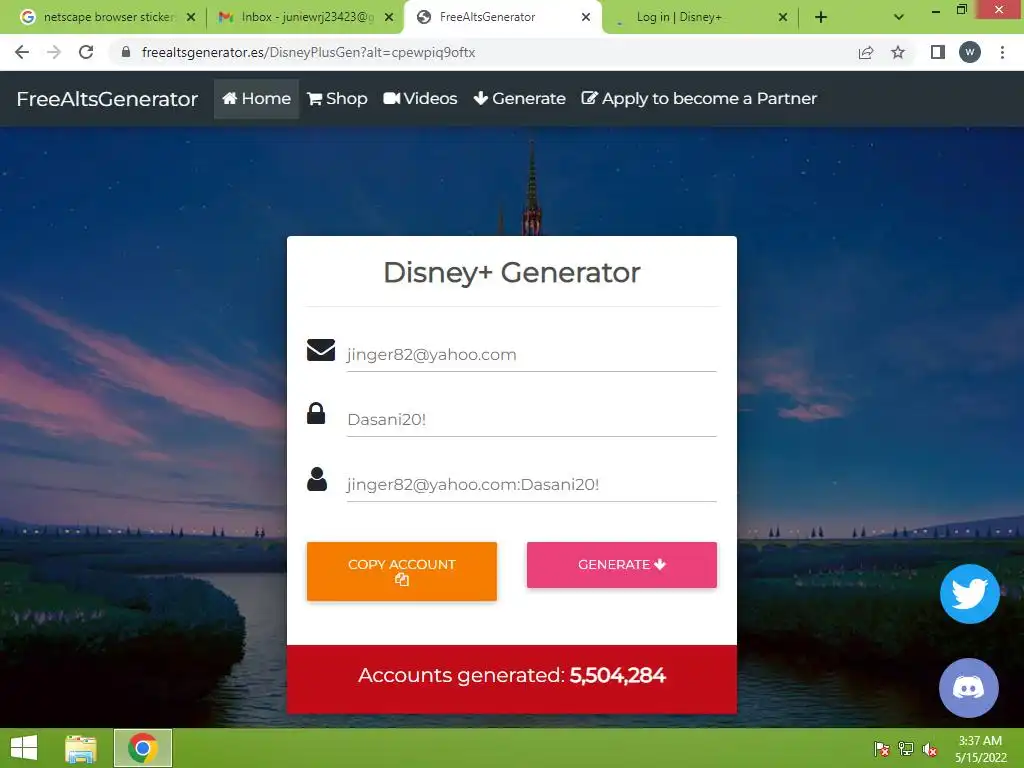Viewport: 1024px width, 768px height.
Task: Bookmark this page with the star icon
Action: 898,52
